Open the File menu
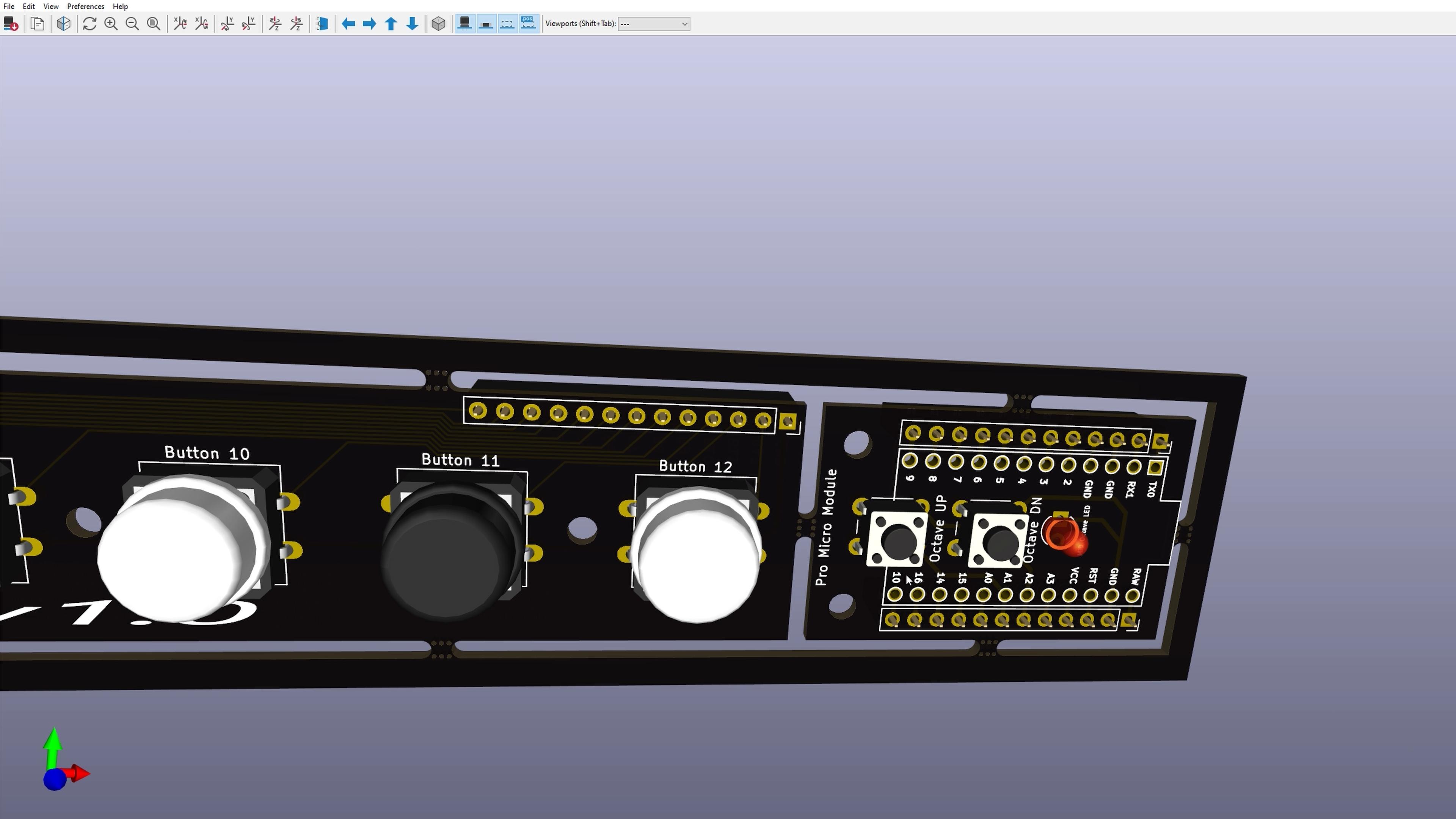Screen dimensions: 1456x819 pos(9,6)
